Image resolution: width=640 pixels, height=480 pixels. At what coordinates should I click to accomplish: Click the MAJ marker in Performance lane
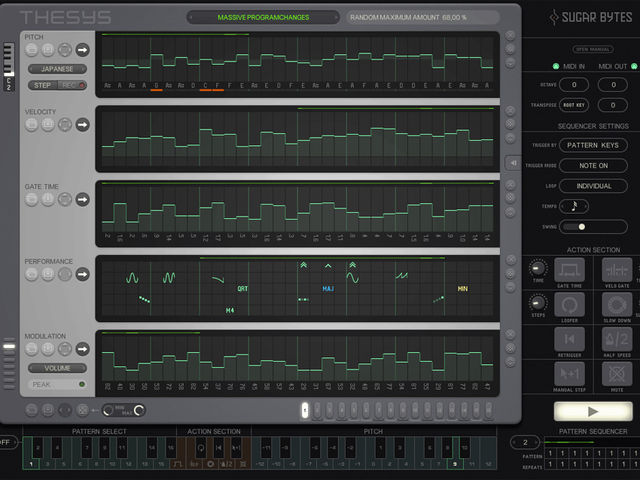[x=328, y=289]
